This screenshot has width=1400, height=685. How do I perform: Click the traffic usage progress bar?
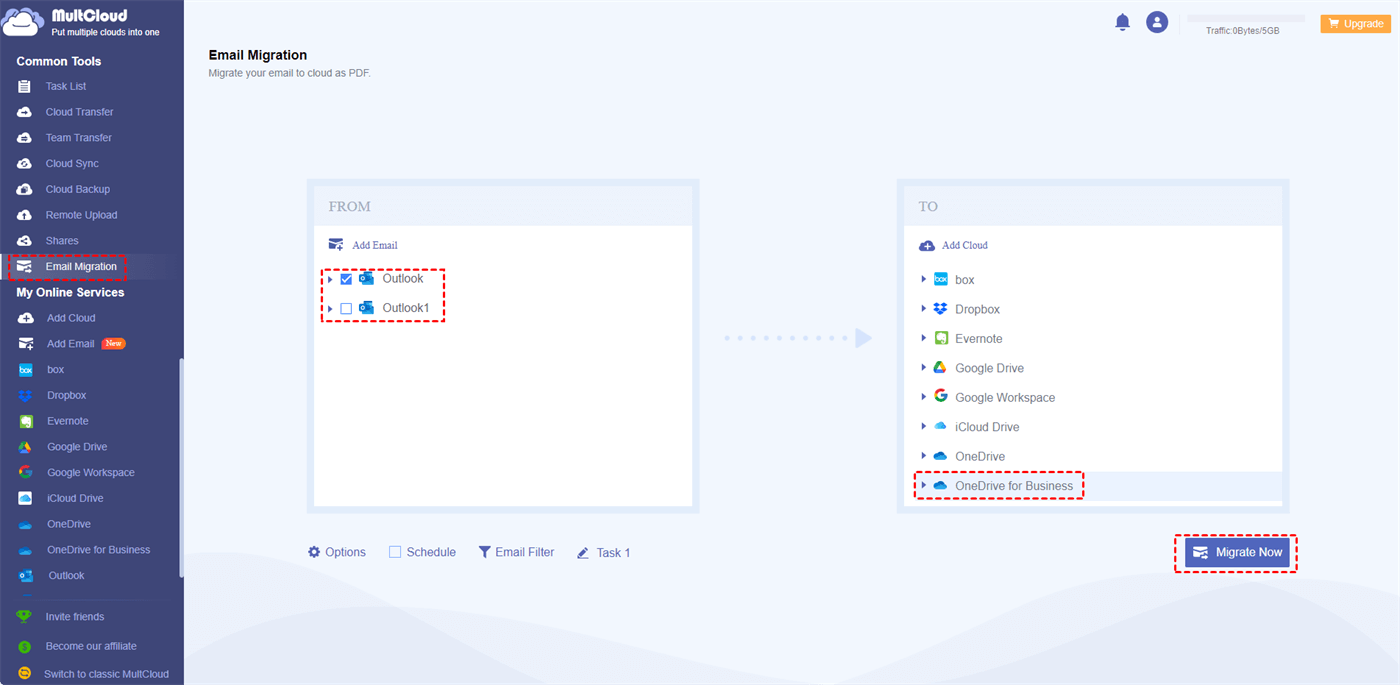click(x=1245, y=18)
